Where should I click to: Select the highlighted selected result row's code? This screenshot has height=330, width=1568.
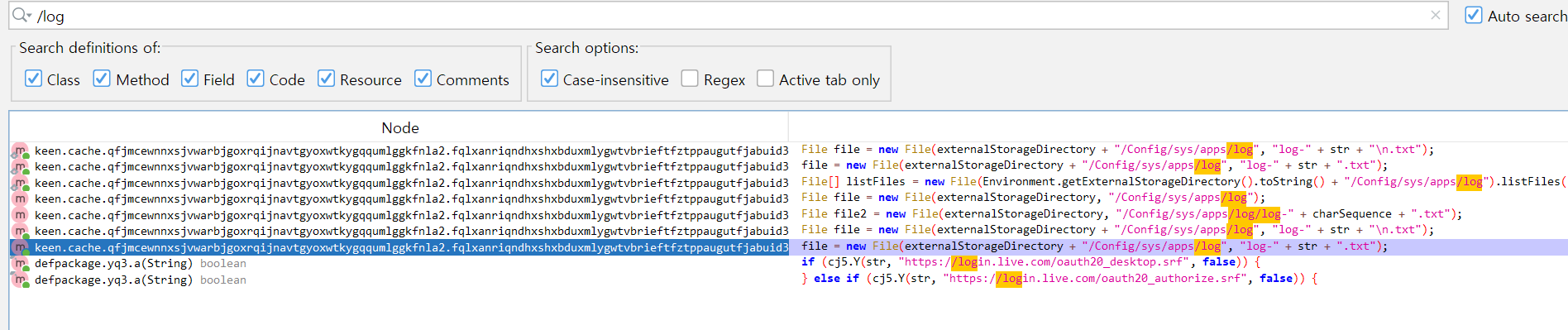pyautogui.click(x=1094, y=246)
